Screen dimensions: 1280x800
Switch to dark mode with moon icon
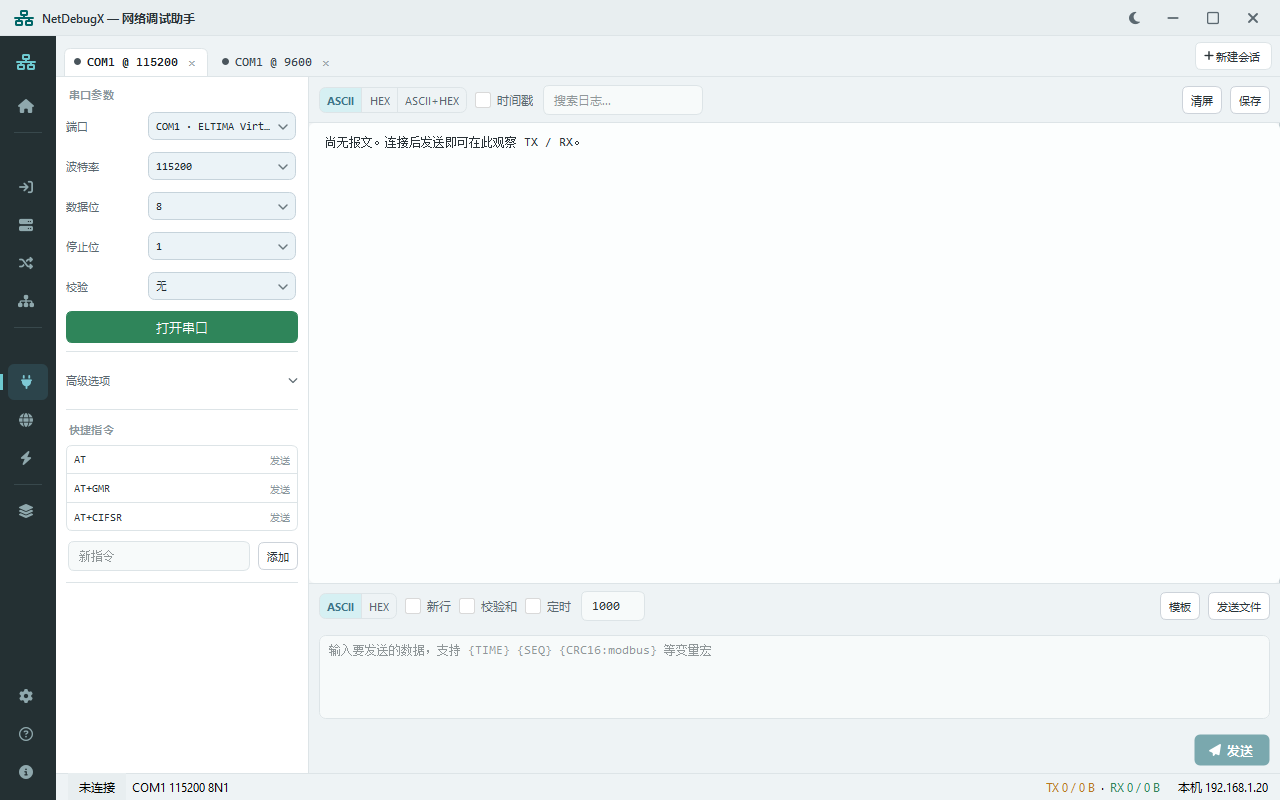coord(1135,18)
